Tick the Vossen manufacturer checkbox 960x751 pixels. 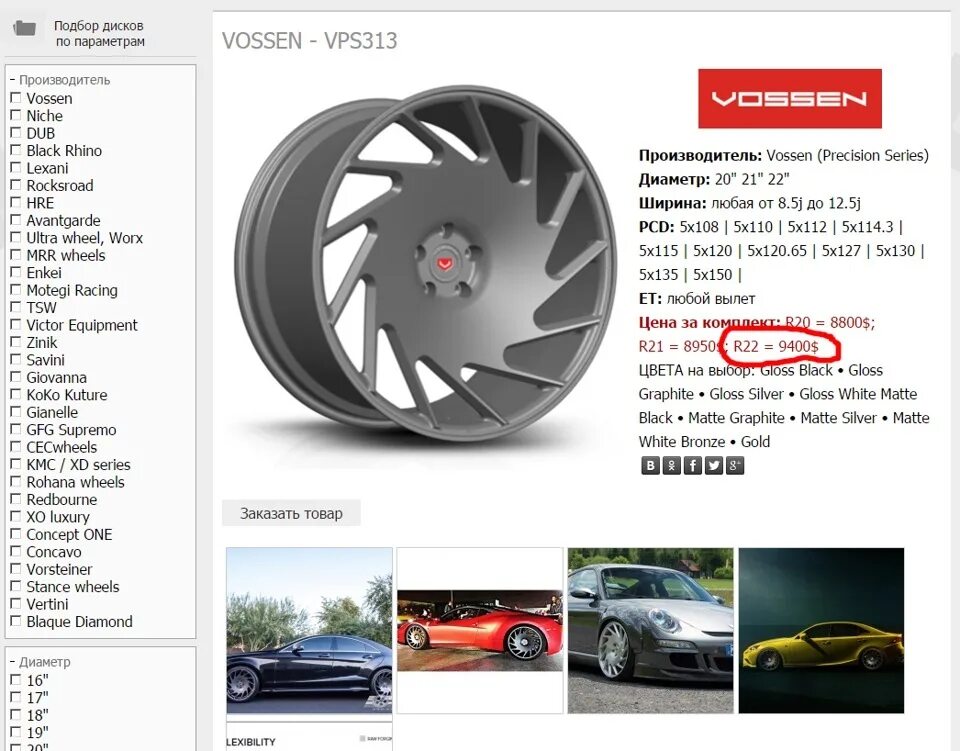pos(16,97)
